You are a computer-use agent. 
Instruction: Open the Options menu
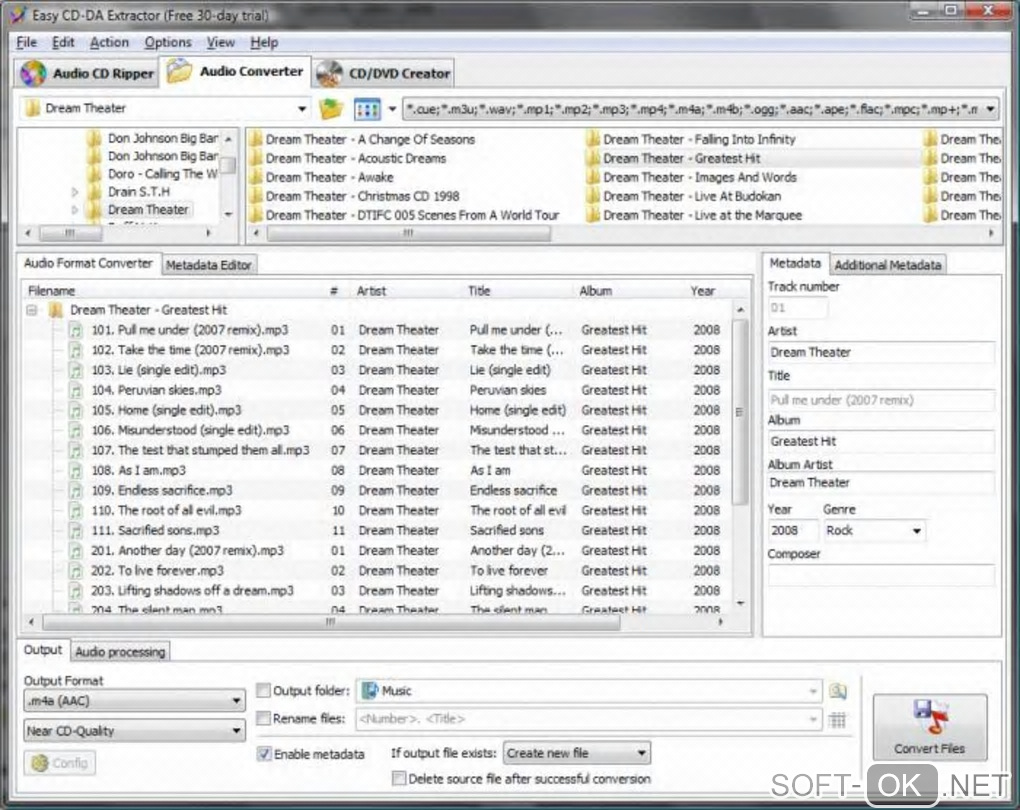pos(168,42)
